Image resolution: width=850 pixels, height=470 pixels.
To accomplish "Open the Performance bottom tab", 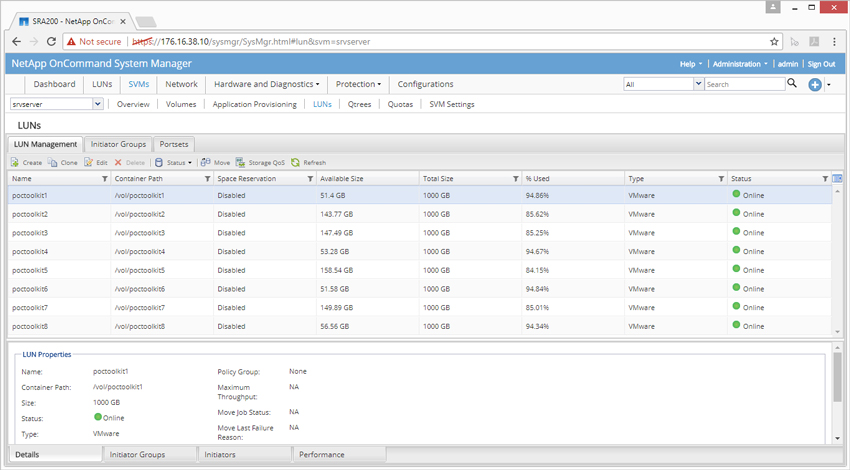I will (x=339, y=454).
